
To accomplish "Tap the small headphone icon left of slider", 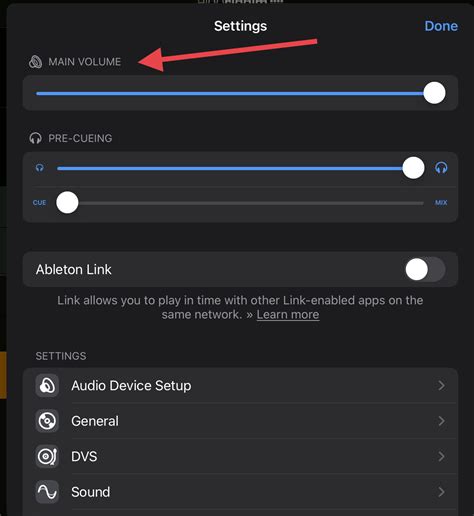I will [x=40, y=168].
